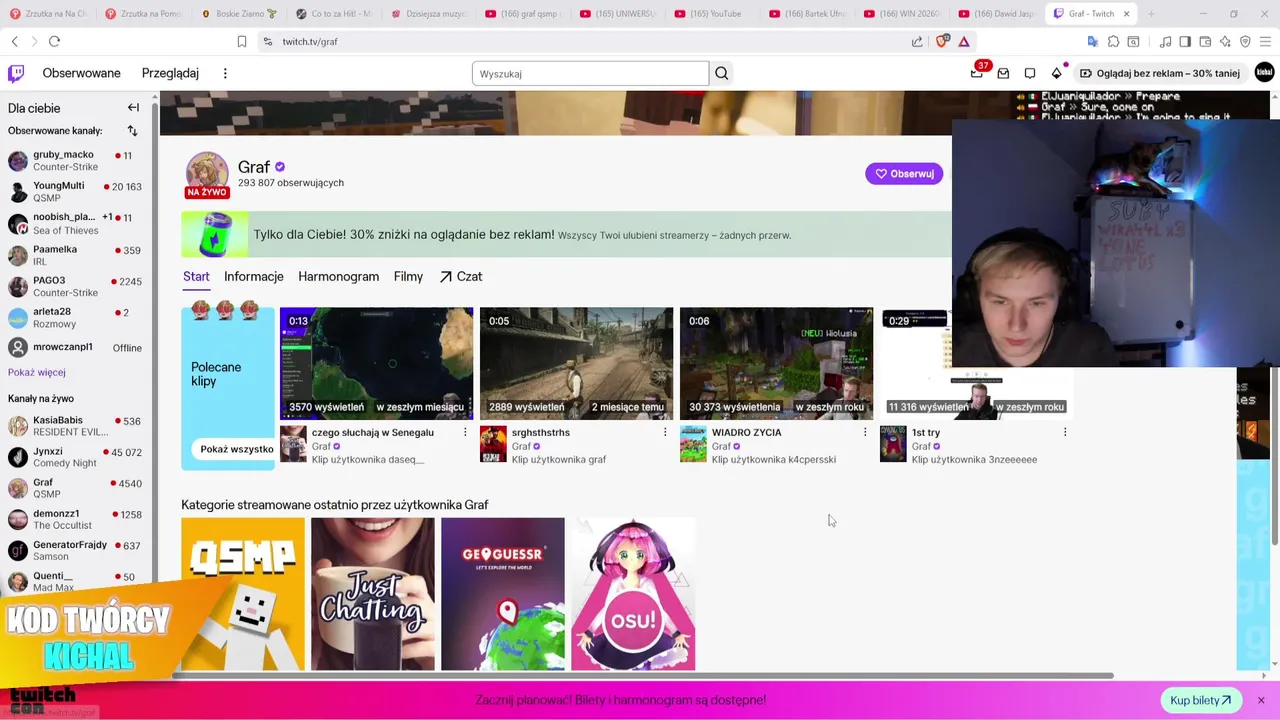Open the browser hamburger main menu

[1266, 41]
